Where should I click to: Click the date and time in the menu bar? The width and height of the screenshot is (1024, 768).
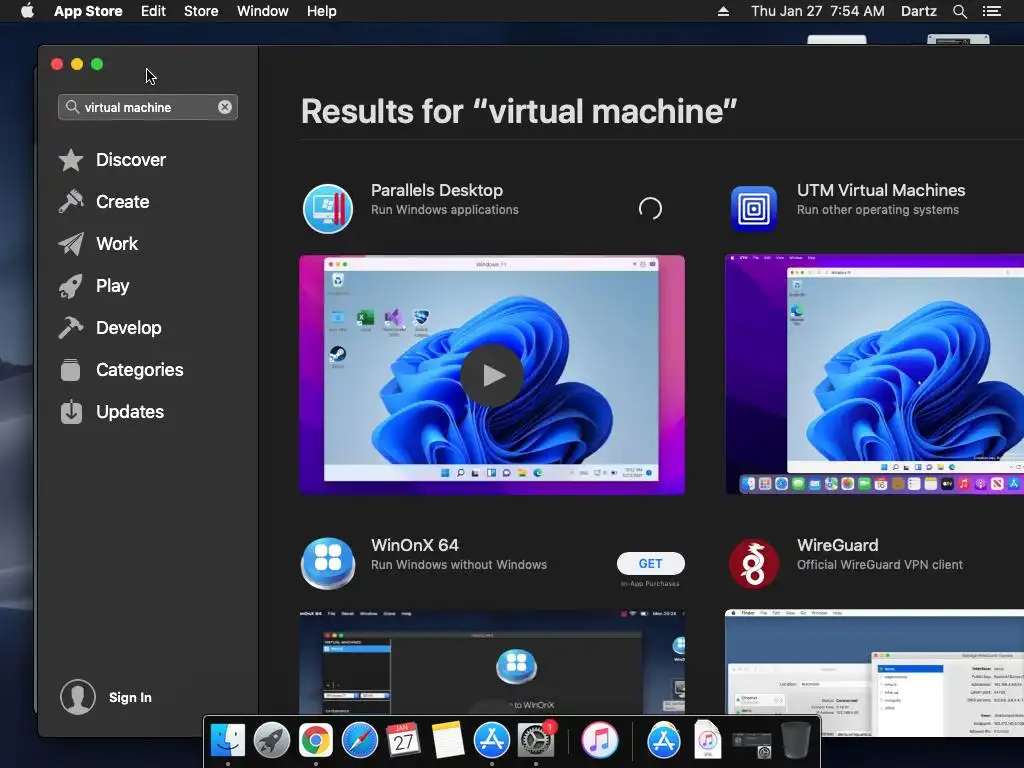click(818, 11)
